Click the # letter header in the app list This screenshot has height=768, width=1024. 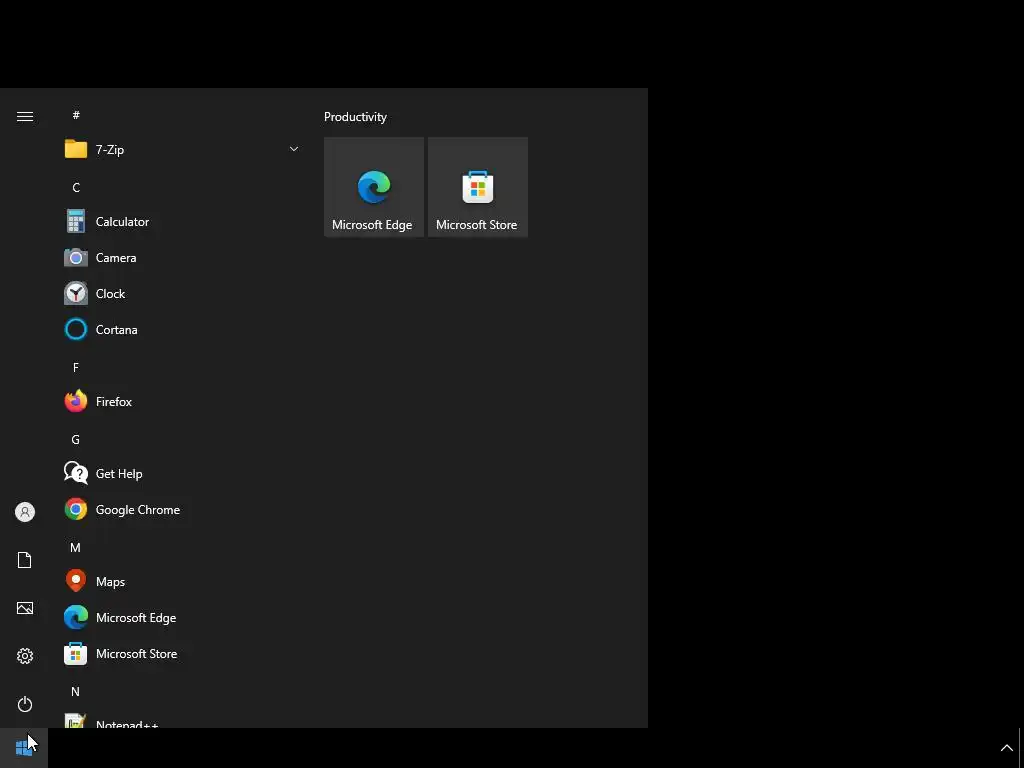(x=76, y=115)
